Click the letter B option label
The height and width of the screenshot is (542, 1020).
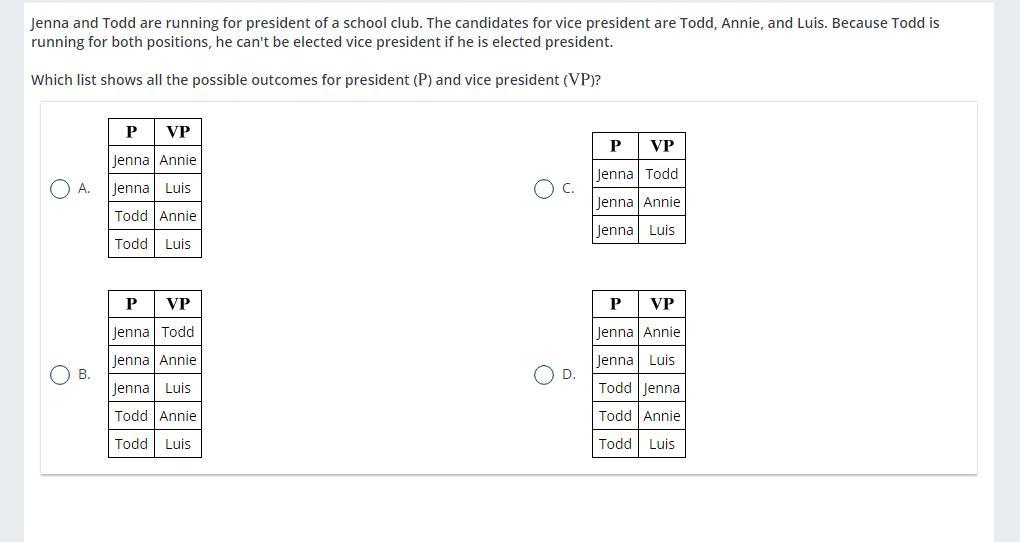[84, 375]
